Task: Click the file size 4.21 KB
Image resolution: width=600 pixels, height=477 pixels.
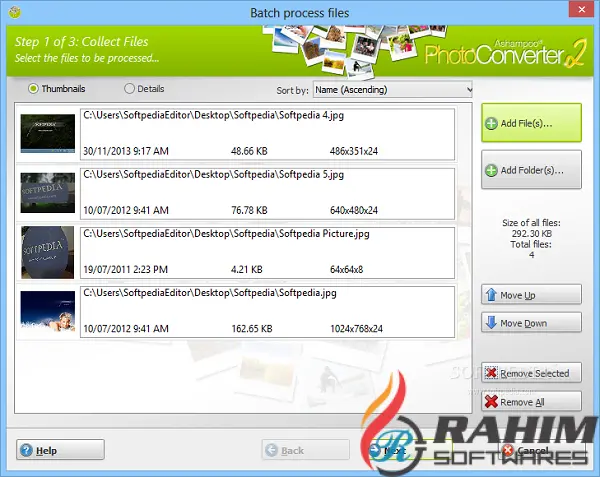Action: click(x=247, y=270)
